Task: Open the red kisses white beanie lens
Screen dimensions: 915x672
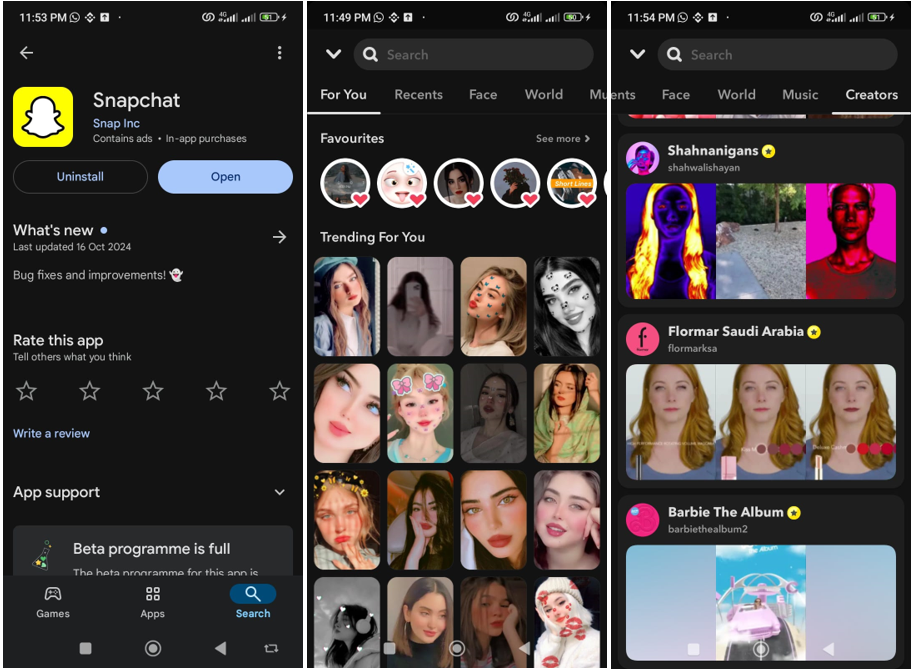Action: (x=567, y=622)
